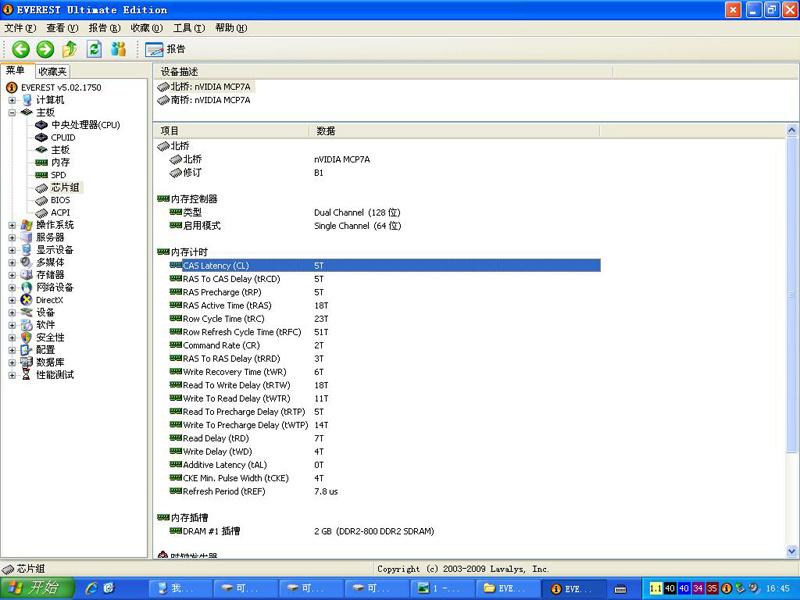Screen dimensions: 800x600
Task: Click the green Forward arrow toolbar icon
Action: point(45,49)
